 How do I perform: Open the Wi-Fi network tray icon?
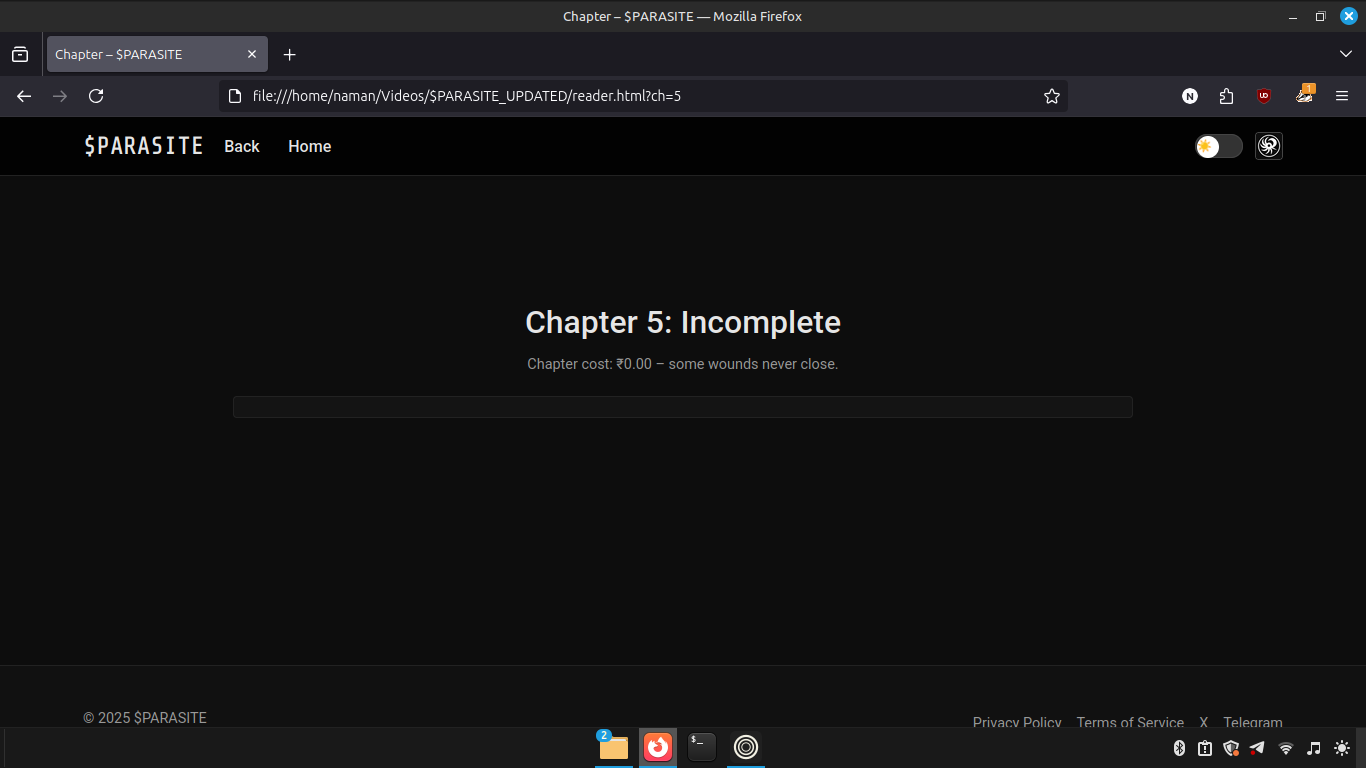coord(1286,748)
